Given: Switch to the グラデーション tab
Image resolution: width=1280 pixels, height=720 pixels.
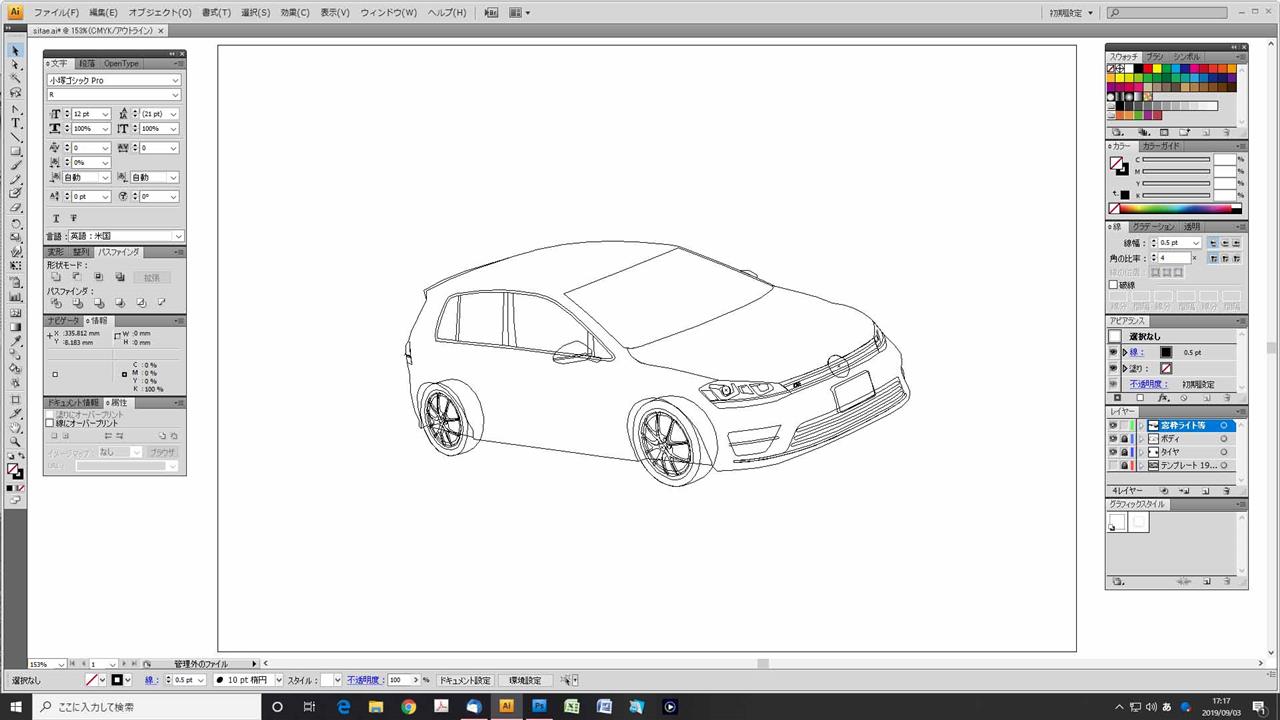Looking at the screenshot, I should pos(1153,227).
